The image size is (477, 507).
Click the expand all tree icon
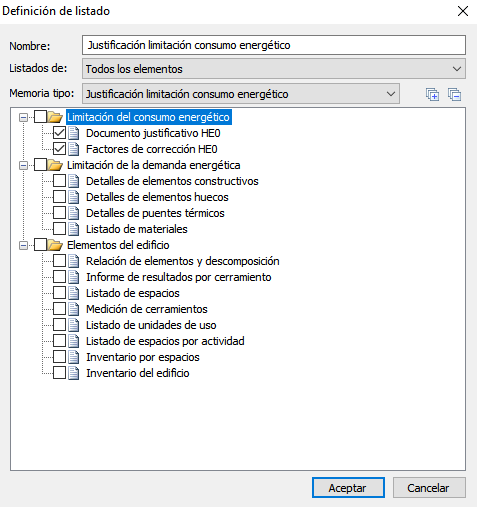(x=432, y=94)
